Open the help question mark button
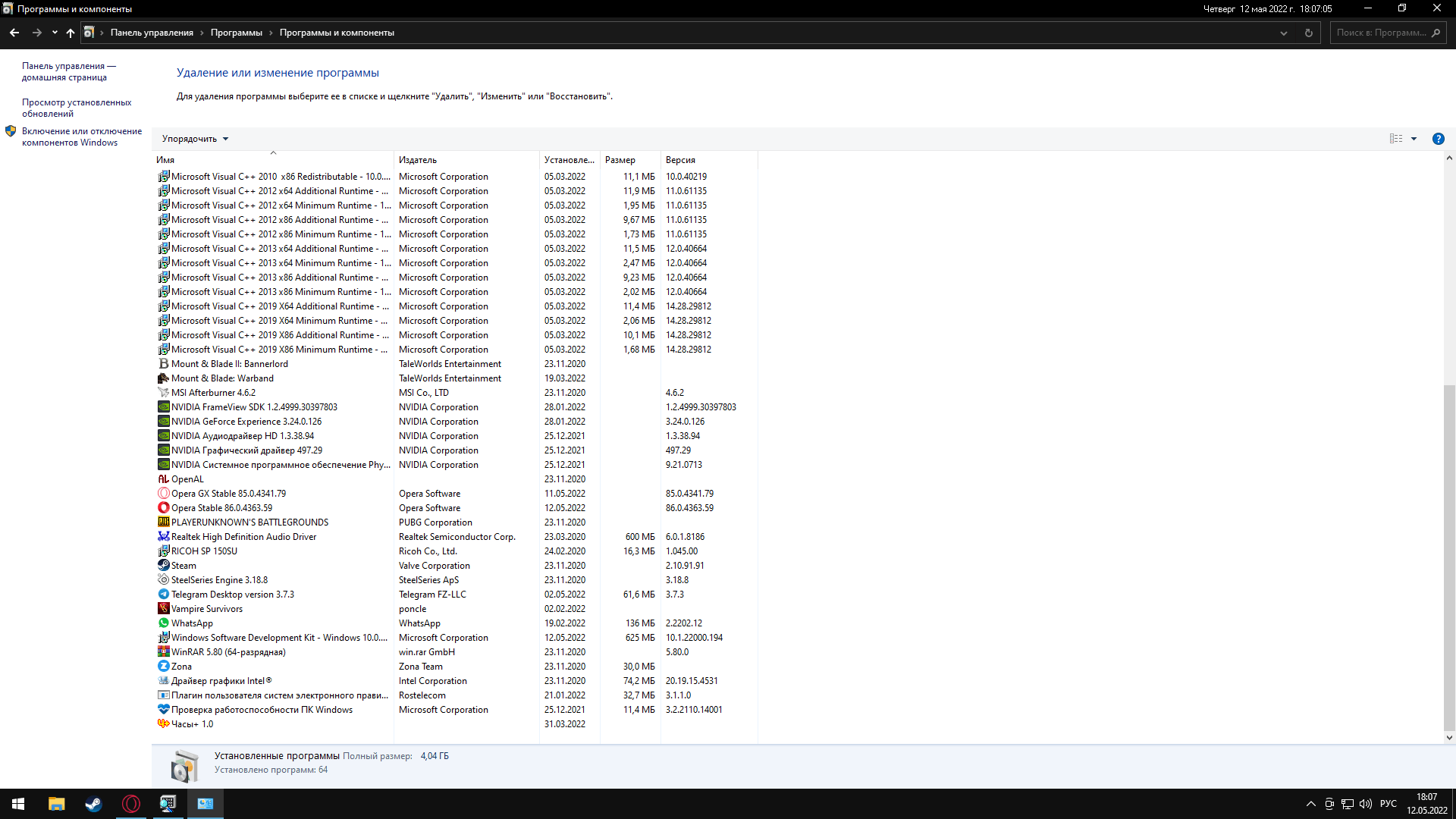This screenshot has height=819, width=1456. (x=1438, y=139)
